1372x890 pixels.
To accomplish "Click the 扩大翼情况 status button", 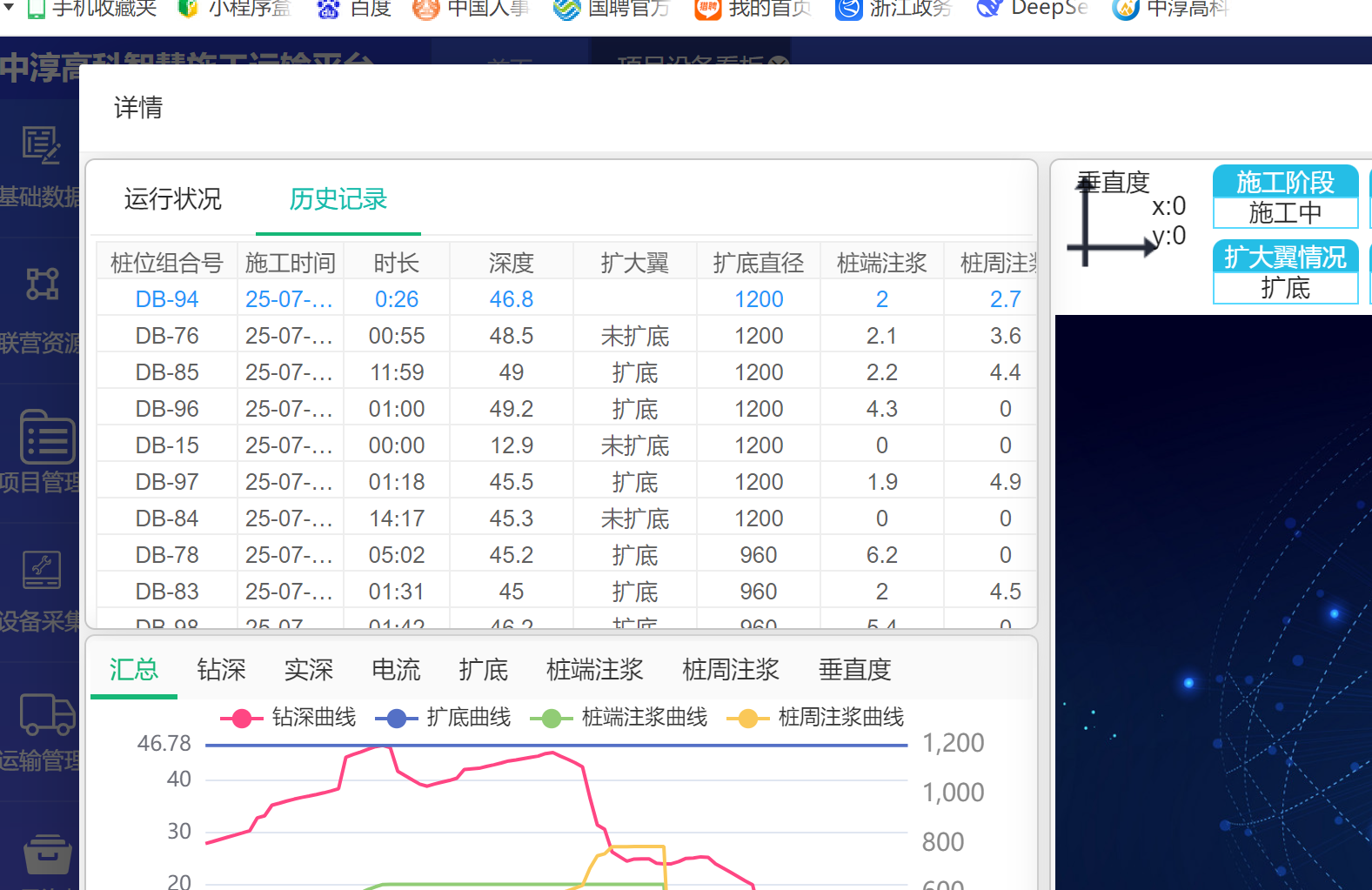I will coord(1285,258).
